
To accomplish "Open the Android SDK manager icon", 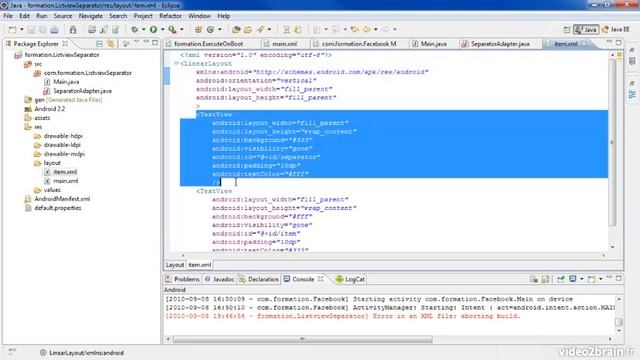I will (x=73, y=29).
